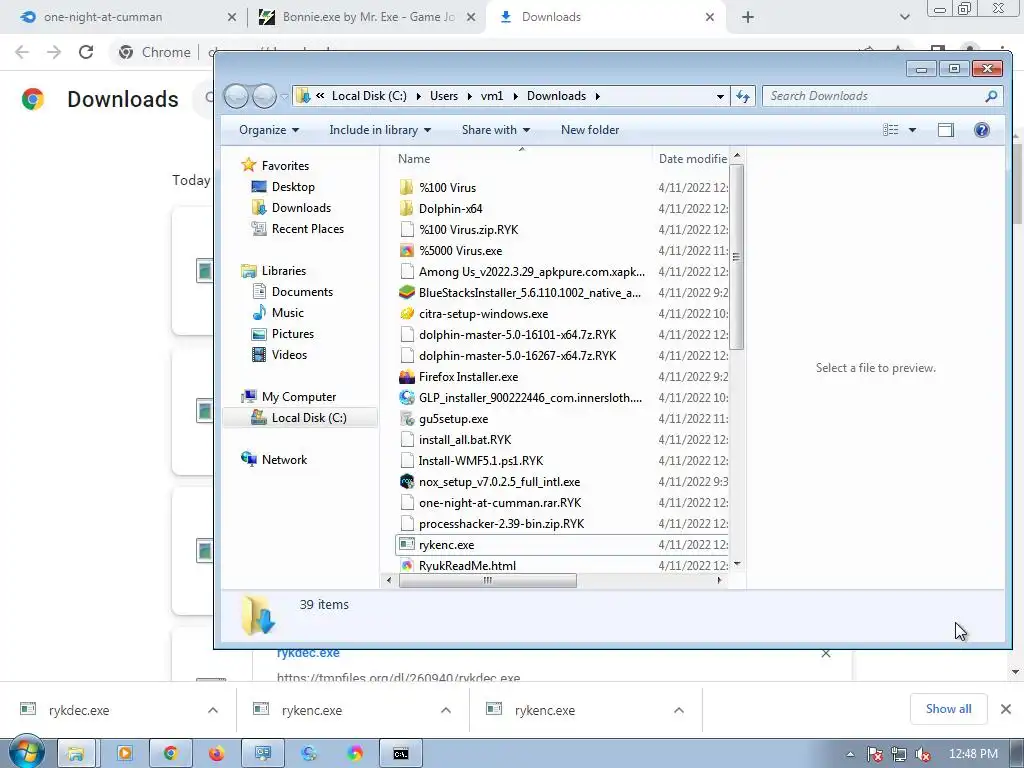Open Firefox from the taskbar
Screen dimensions: 1024x768
[216, 754]
